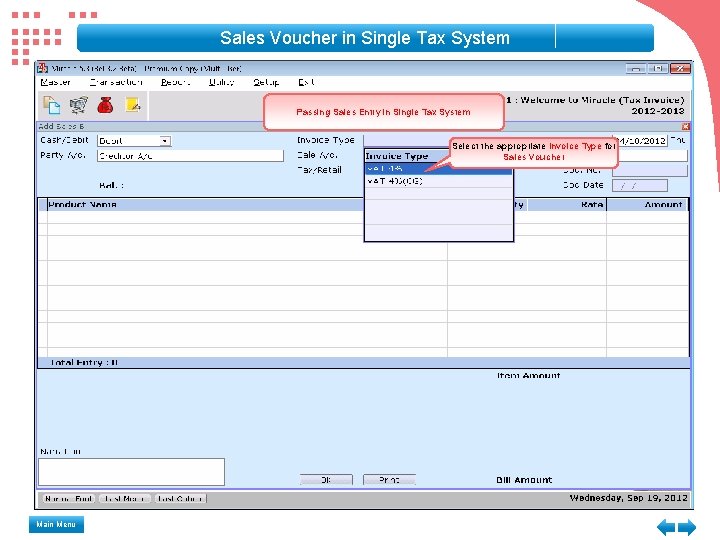
Task: Expand the Cash/Debit dropdown arrow
Action: click(x=165, y=141)
